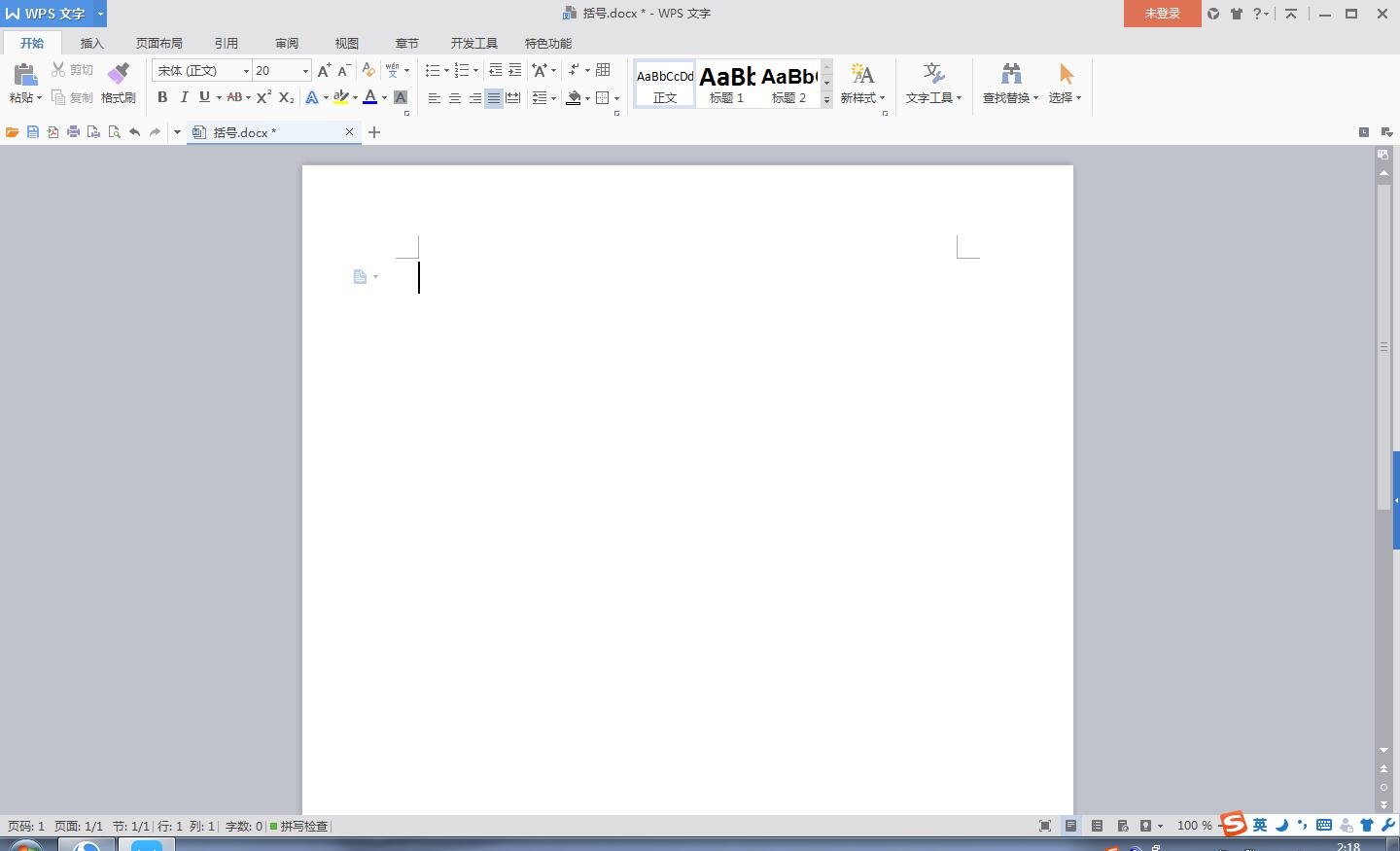Align text left
This screenshot has width=1400, height=851.
pyautogui.click(x=435, y=97)
